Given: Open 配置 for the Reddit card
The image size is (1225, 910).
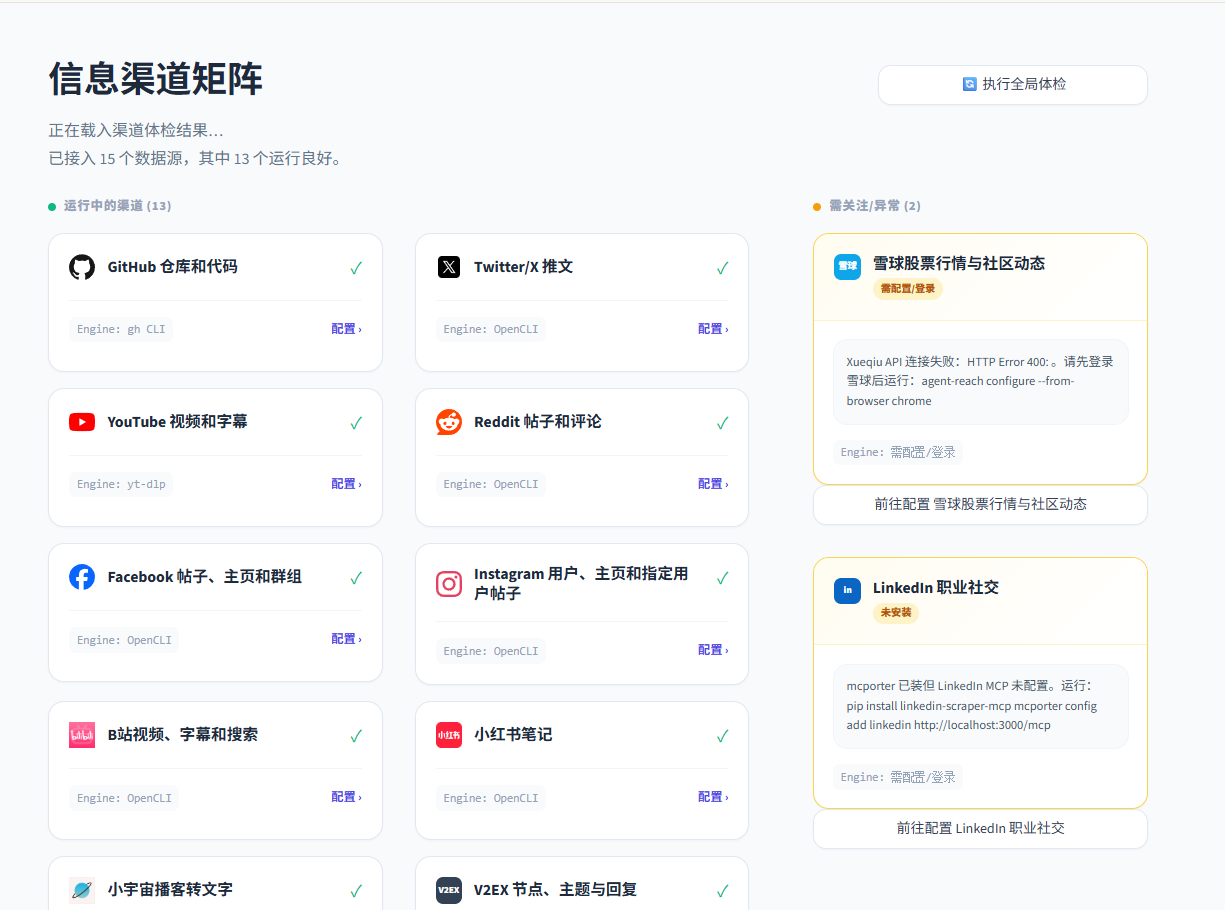Looking at the screenshot, I should pyautogui.click(x=713, y=484).
